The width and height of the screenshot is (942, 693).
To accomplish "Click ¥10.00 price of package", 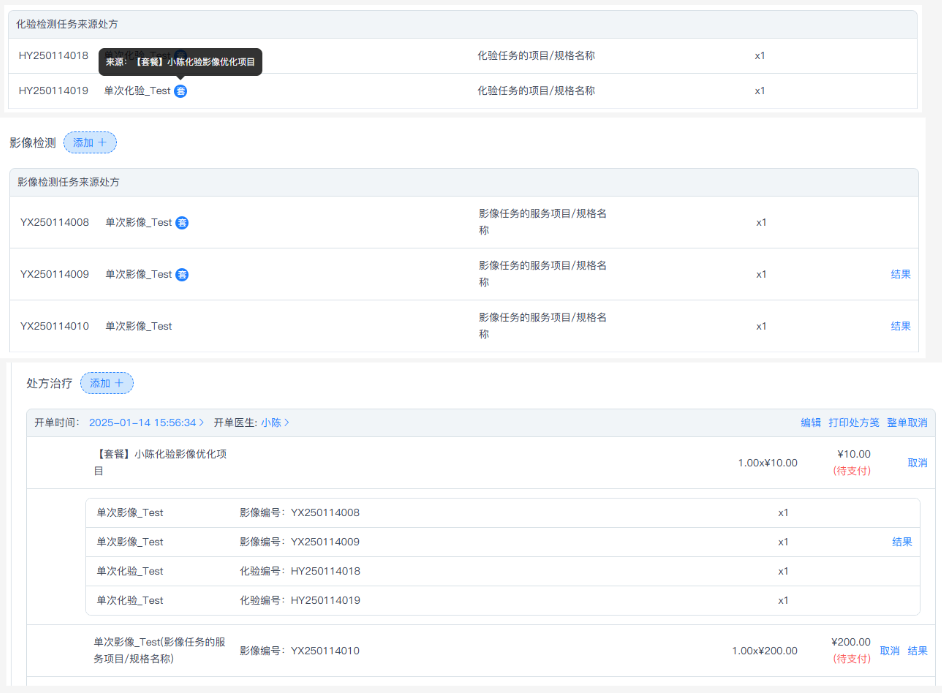I will [x=854, y=455].
